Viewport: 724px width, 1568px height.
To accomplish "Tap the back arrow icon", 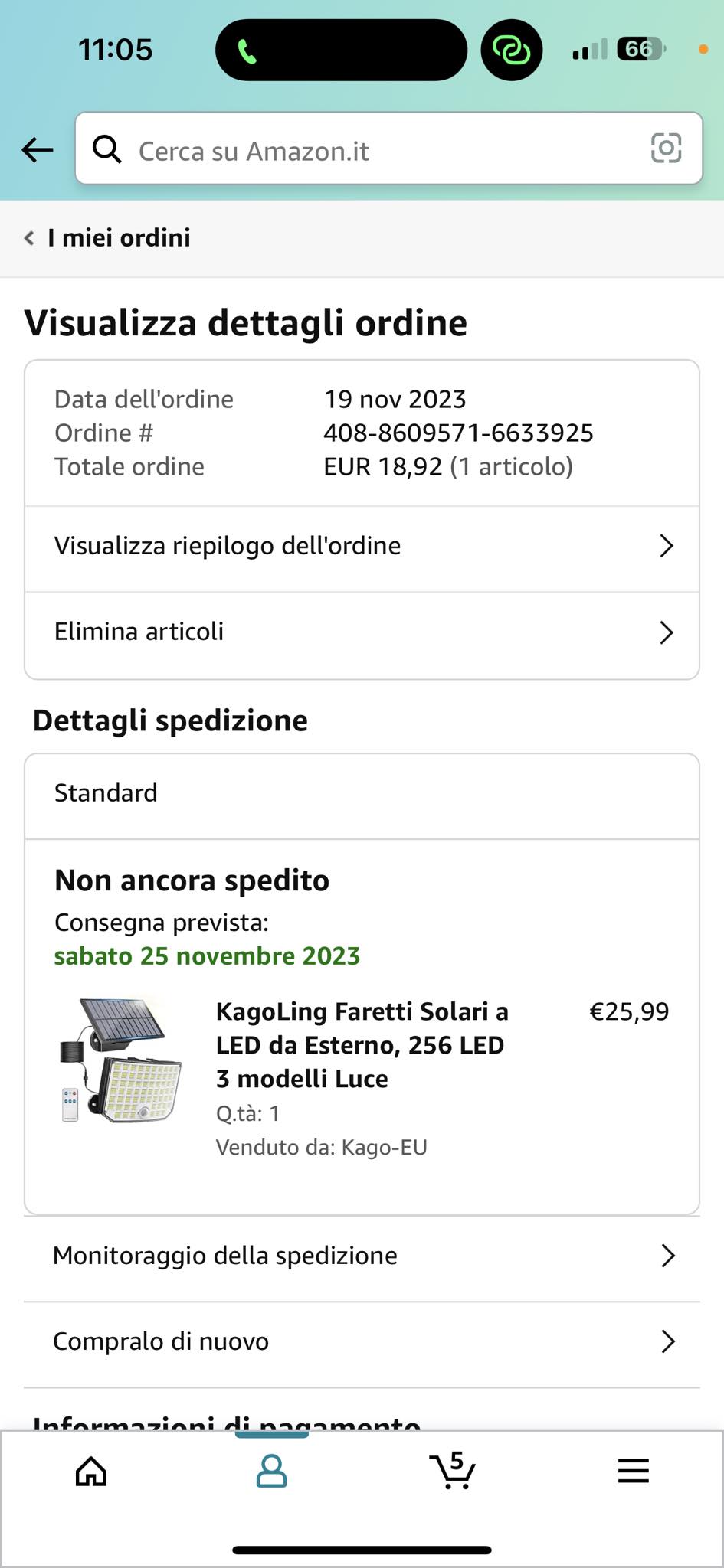I will tap(37, 150).
